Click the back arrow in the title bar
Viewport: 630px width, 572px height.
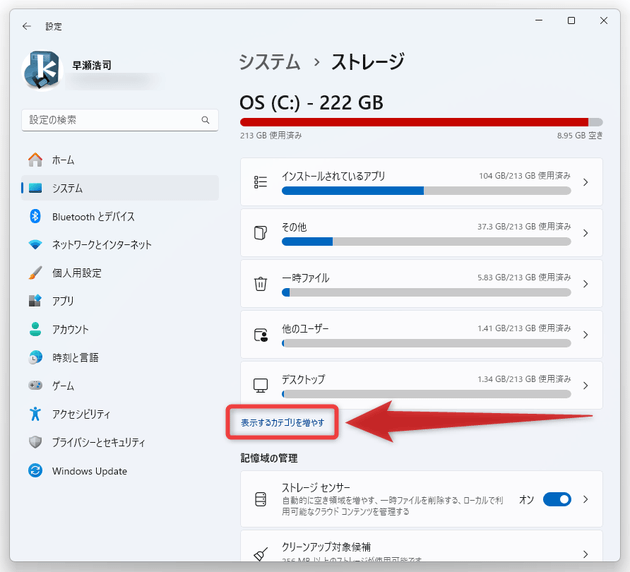(27, 26)
